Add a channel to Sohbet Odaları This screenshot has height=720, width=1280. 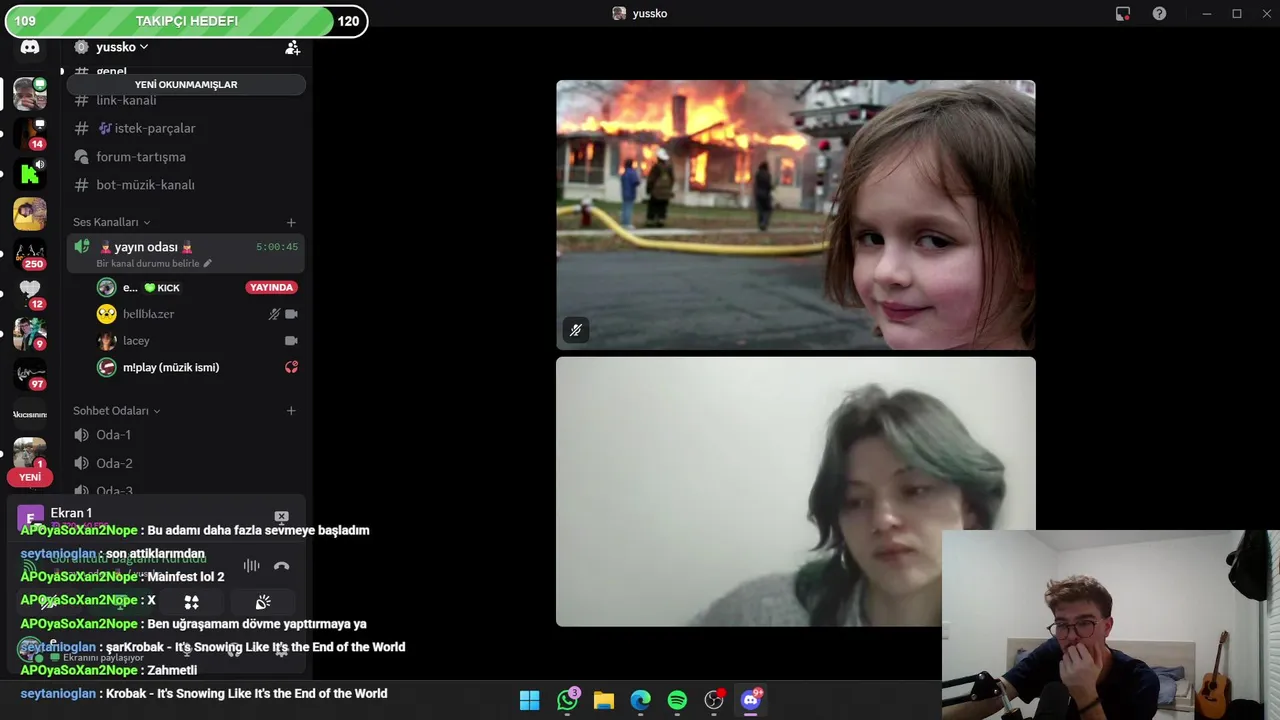pos(291,411)
